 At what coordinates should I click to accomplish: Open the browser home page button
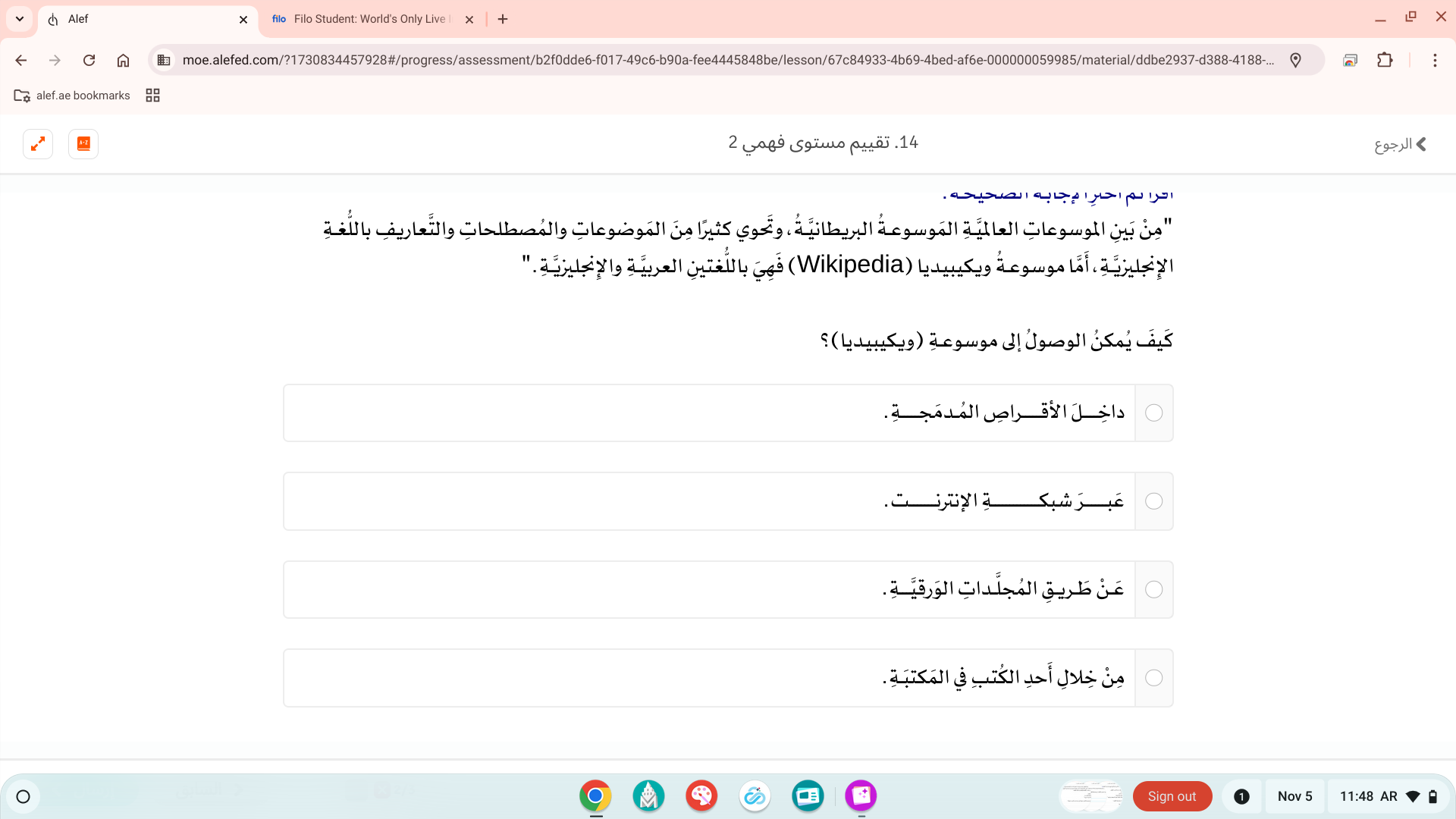(123, 60)
